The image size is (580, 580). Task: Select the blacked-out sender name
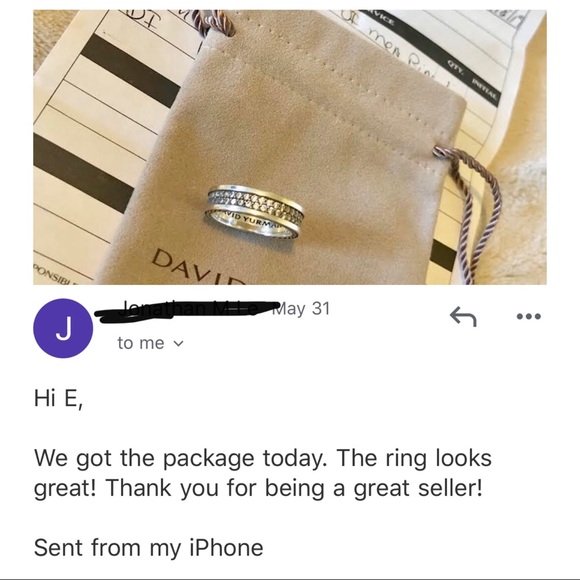click(182, 310)
